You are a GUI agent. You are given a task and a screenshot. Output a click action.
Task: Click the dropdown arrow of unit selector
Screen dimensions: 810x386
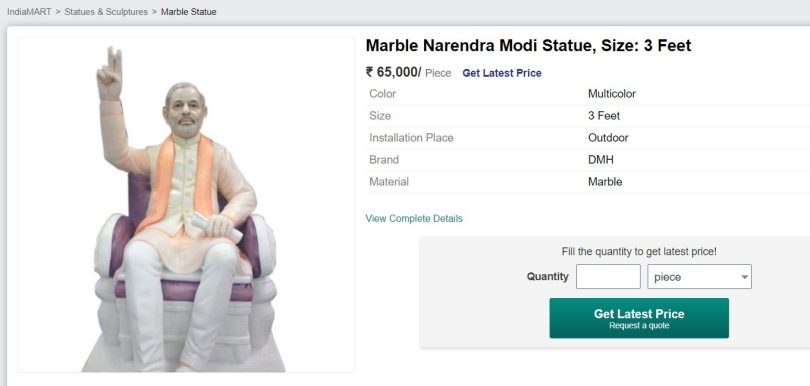click(744, 277)
